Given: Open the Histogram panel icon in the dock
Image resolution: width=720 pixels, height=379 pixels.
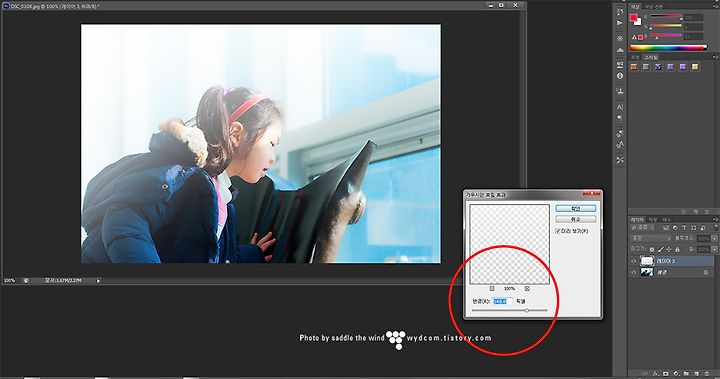Looking at the screenshot, I should [x=620, y=49].
